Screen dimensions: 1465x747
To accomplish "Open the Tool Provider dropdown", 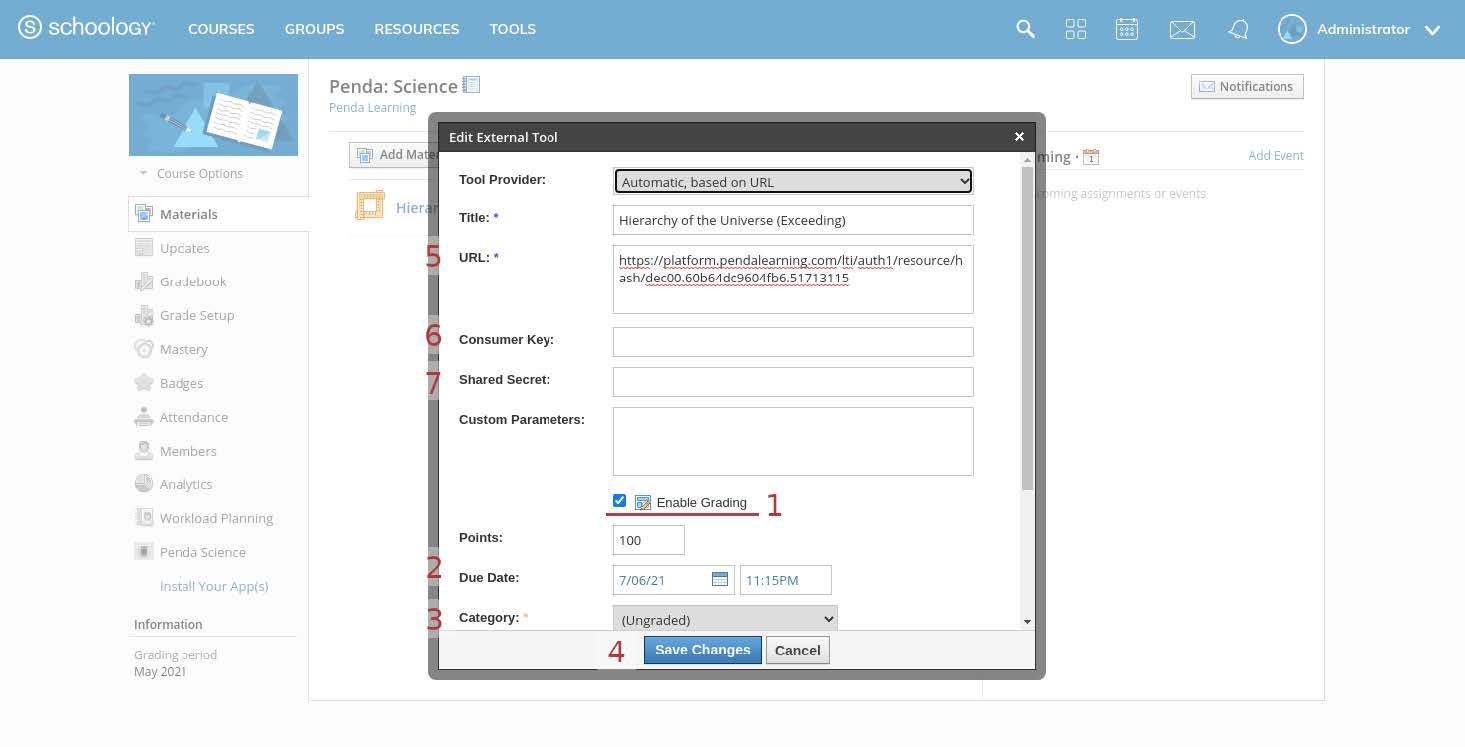I will [x=792, y=181].
